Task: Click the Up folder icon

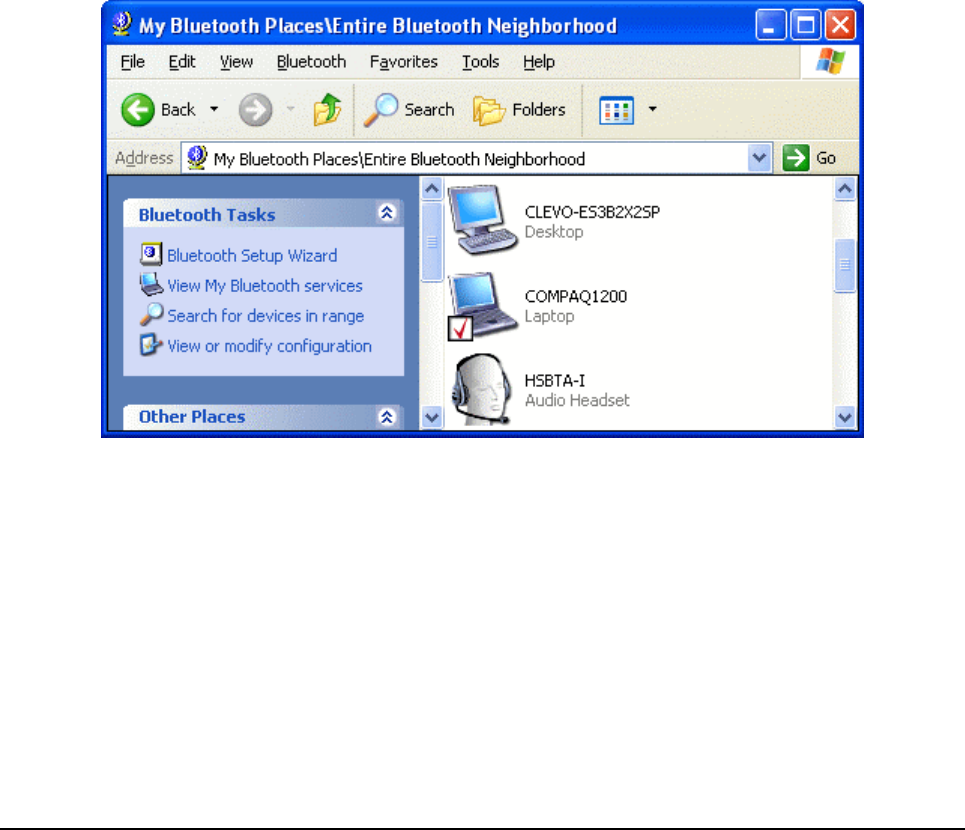Action: click(327, 110)
